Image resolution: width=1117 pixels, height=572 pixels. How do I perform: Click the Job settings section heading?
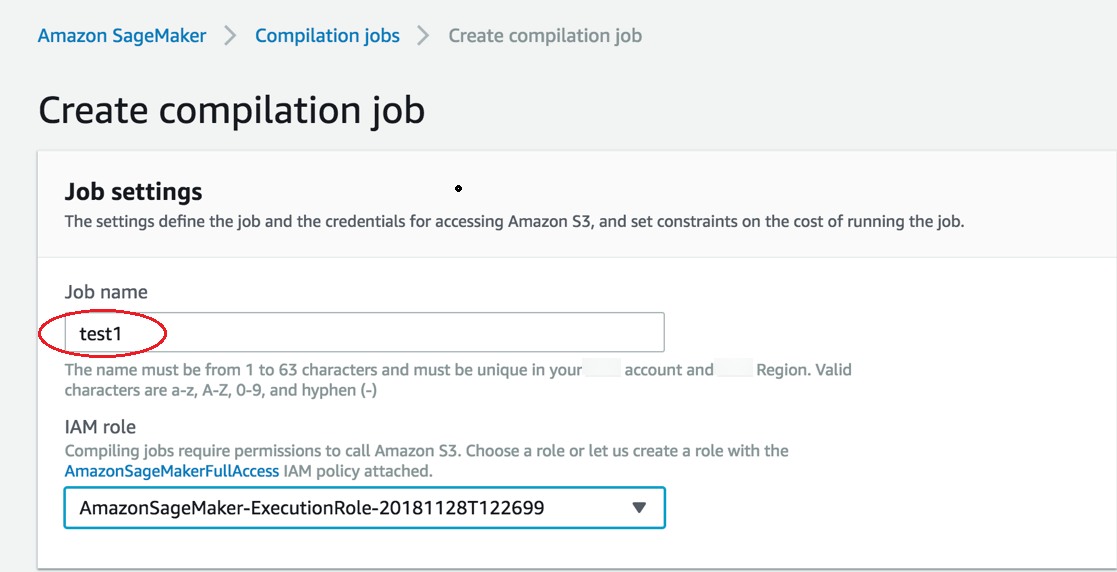point(133,191)
